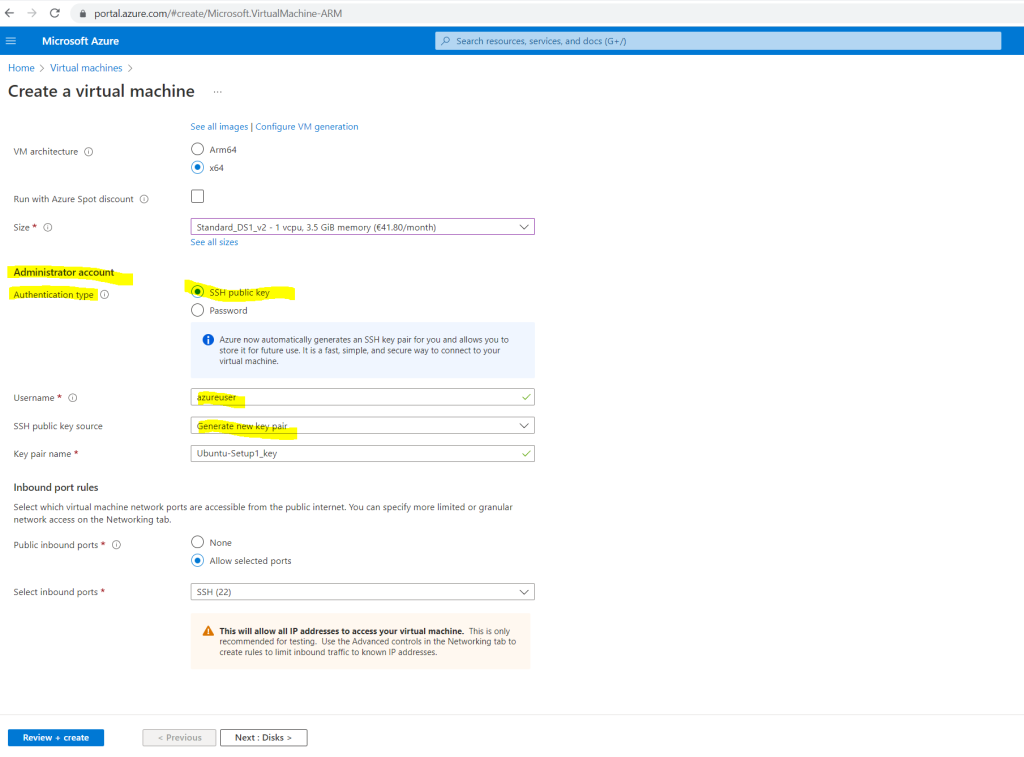Click the orange warning triangle icon
The height and width of the screenshot is (757, 1024).
tap(208, 631)
